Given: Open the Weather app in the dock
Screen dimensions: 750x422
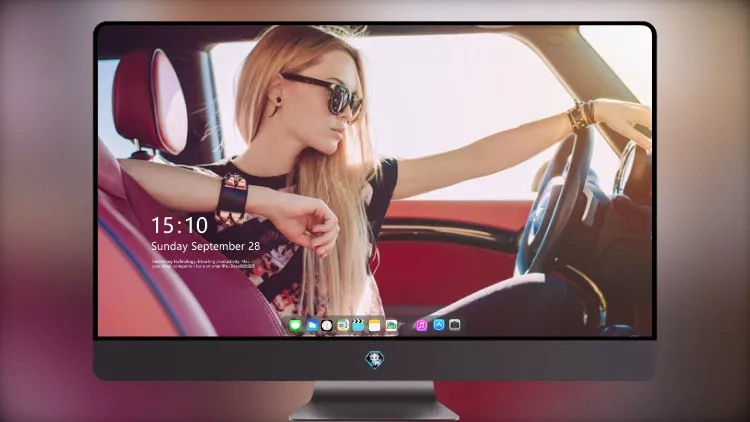Looking at the screenshot, I should click(311, 325).
